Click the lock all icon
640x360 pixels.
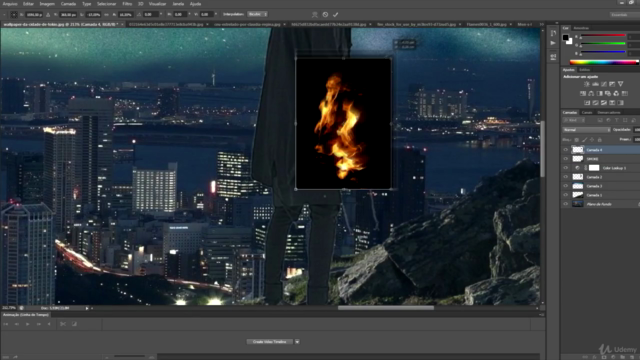[x=600, y=140]
